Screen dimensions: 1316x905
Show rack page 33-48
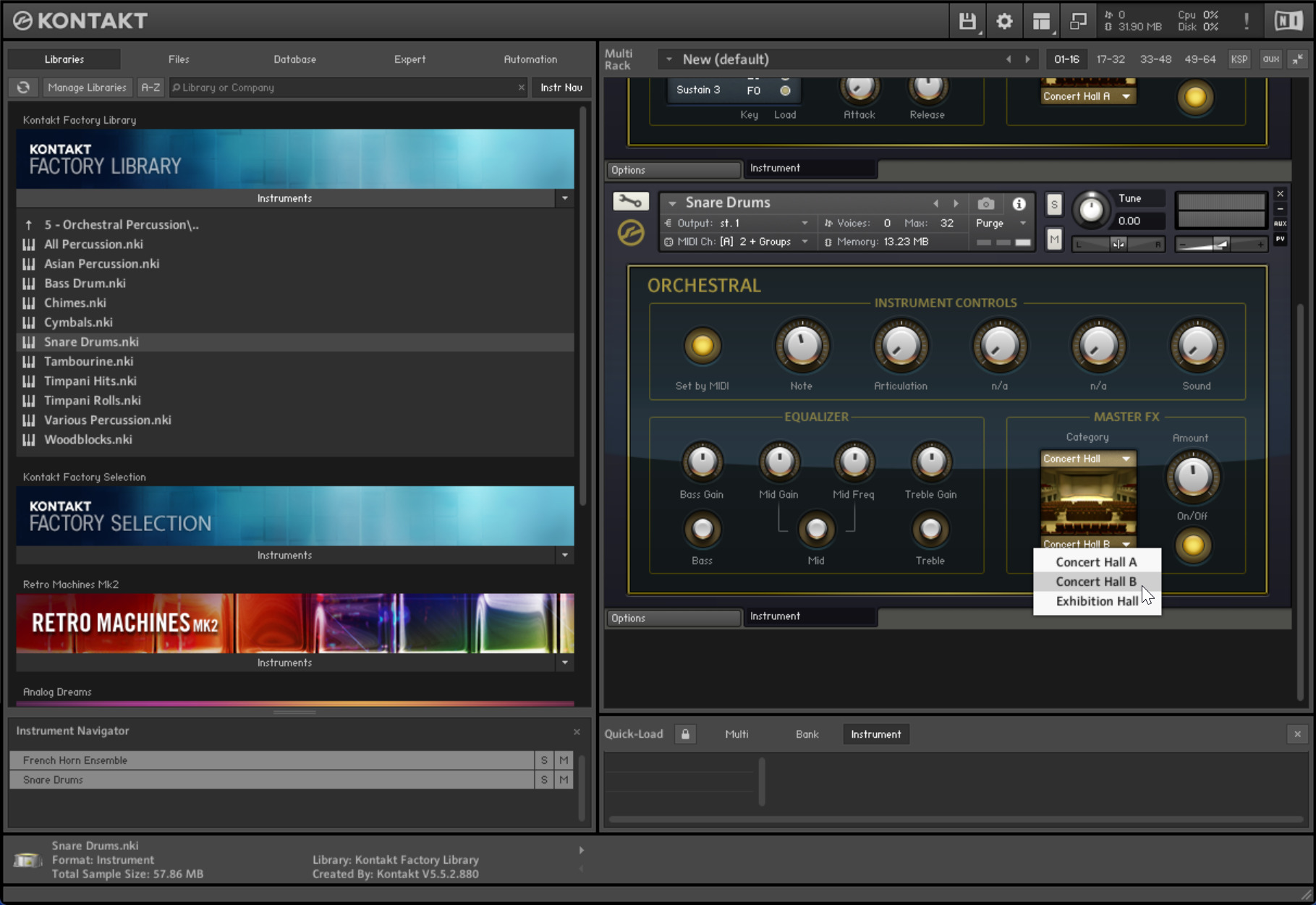click(x=1155, y=59)
